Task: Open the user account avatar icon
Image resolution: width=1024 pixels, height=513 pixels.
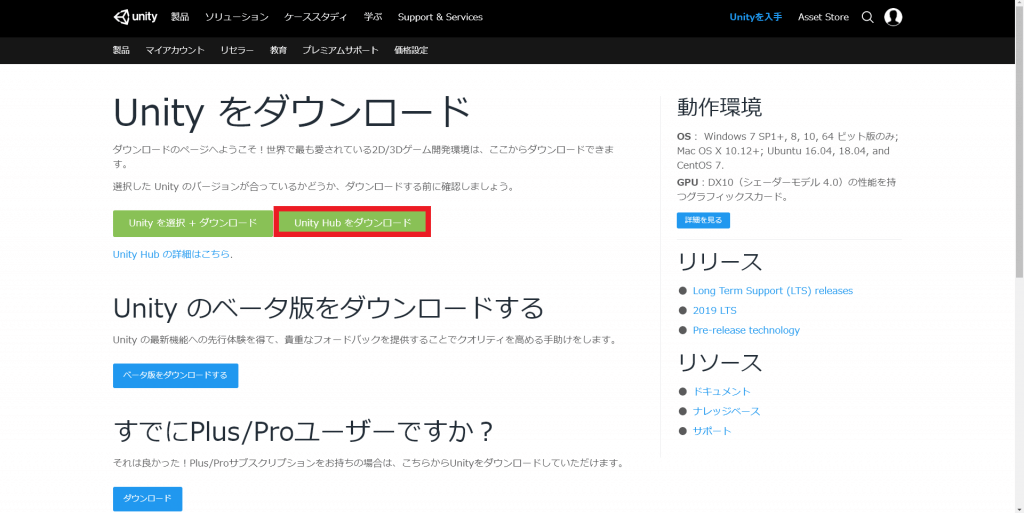Action: click(x=893, y=17)
